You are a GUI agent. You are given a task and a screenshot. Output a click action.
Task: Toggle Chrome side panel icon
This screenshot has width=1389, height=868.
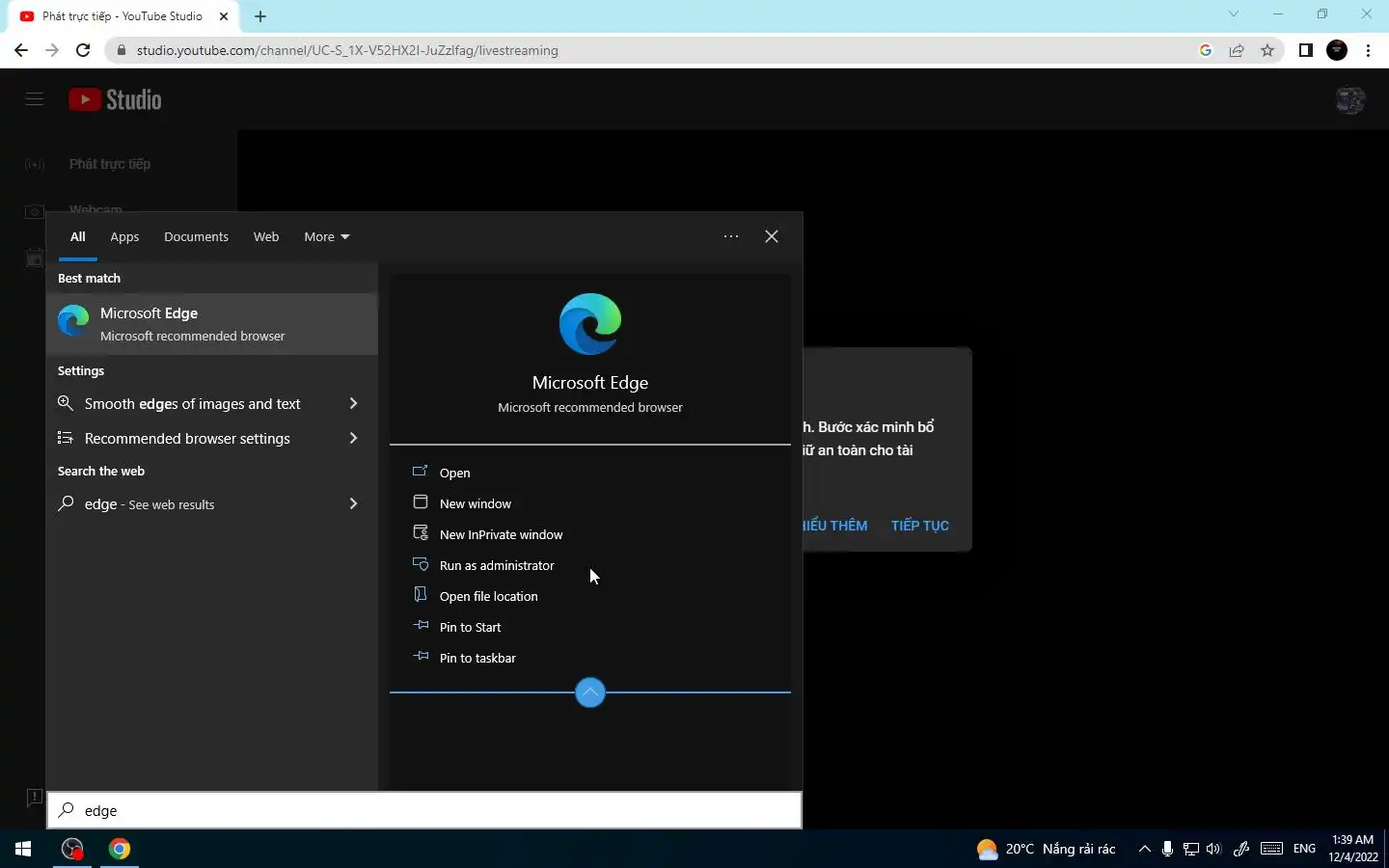pyautogui.click(x=1306, y=50)
